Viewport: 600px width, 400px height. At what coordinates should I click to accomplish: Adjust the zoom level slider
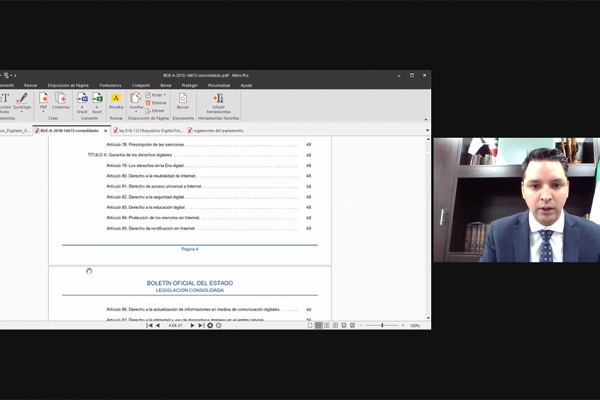(382, 325)
